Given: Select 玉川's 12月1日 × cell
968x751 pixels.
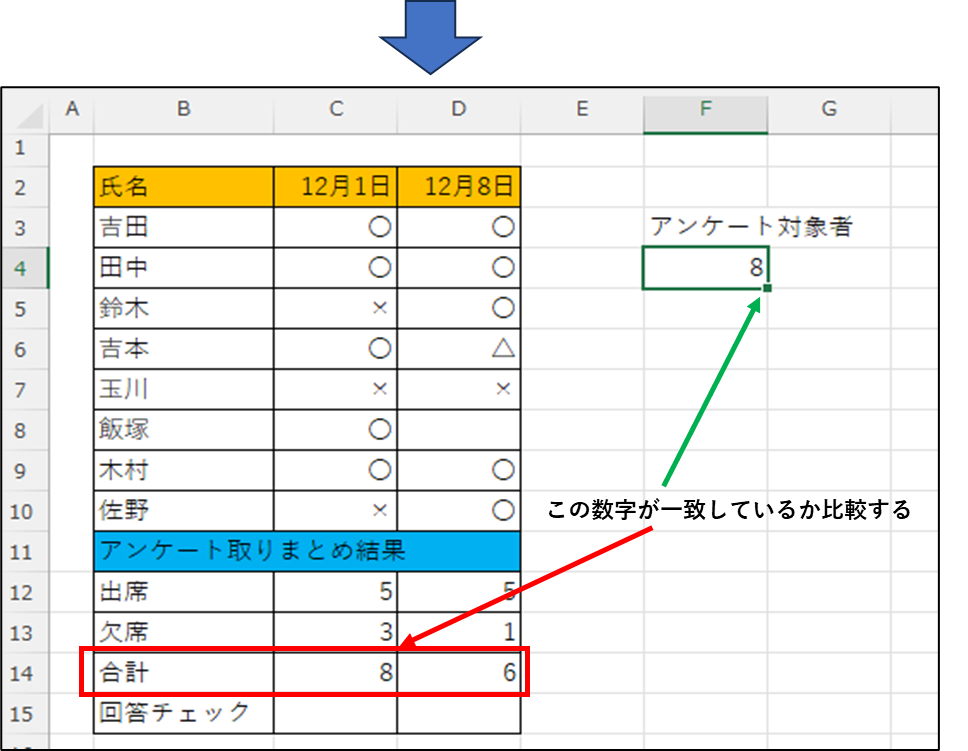Looking at the screenshot, I should (x=335, y=390).
